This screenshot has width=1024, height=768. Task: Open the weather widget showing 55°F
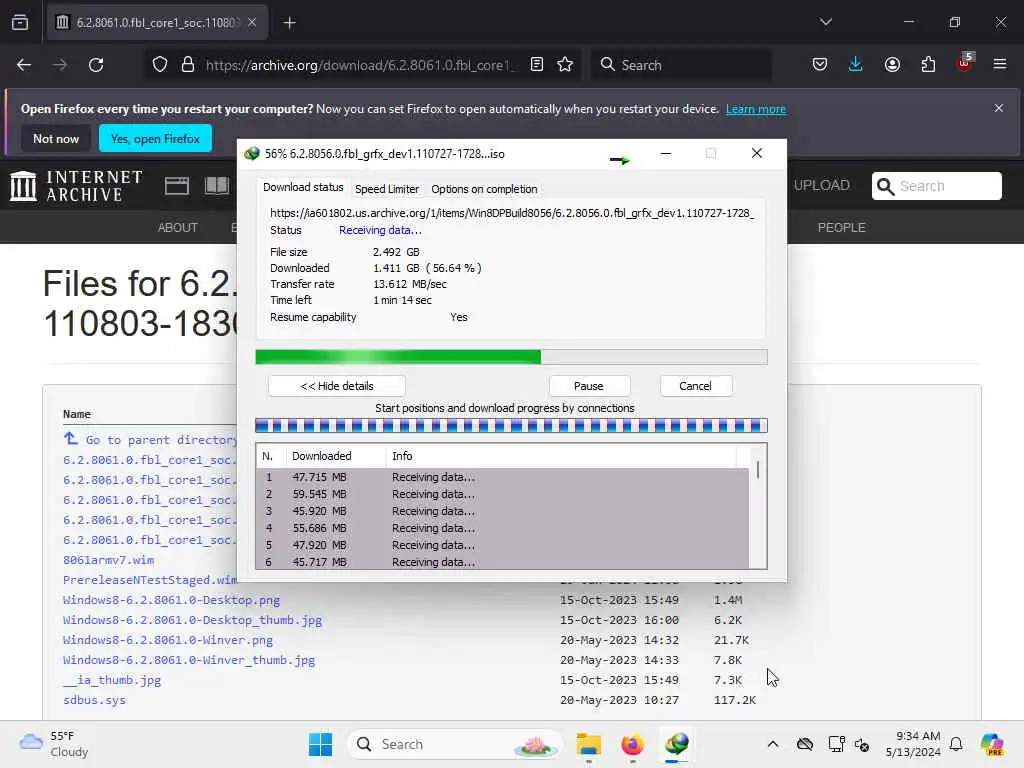click(x=54, y=744)
